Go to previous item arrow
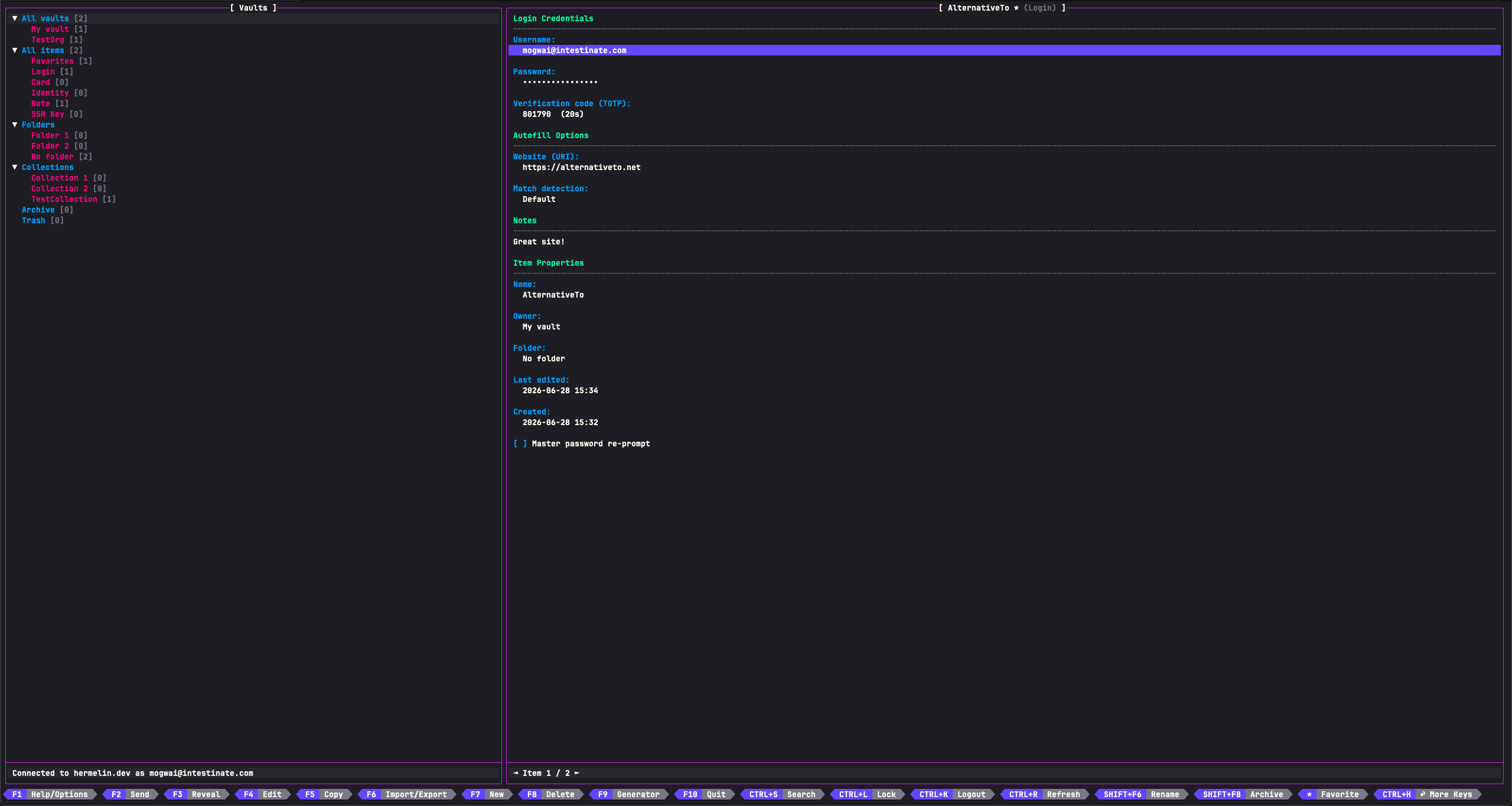Screen dimensions: 1512x806 click(x=516, y=773)
